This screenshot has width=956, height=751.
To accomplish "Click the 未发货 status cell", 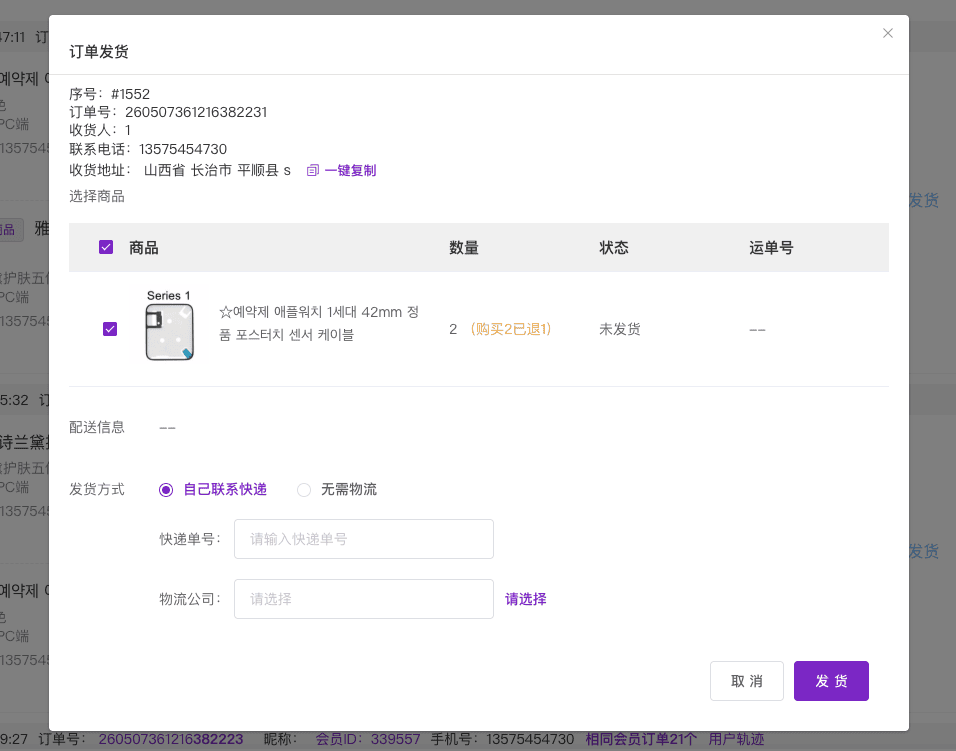I will [619, 329].
